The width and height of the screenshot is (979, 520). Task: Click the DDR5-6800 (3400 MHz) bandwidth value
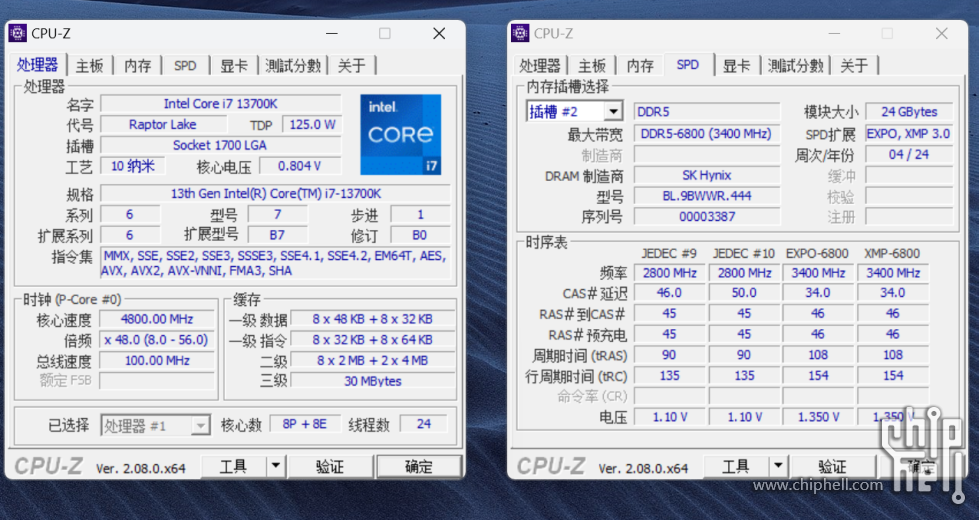706,134
